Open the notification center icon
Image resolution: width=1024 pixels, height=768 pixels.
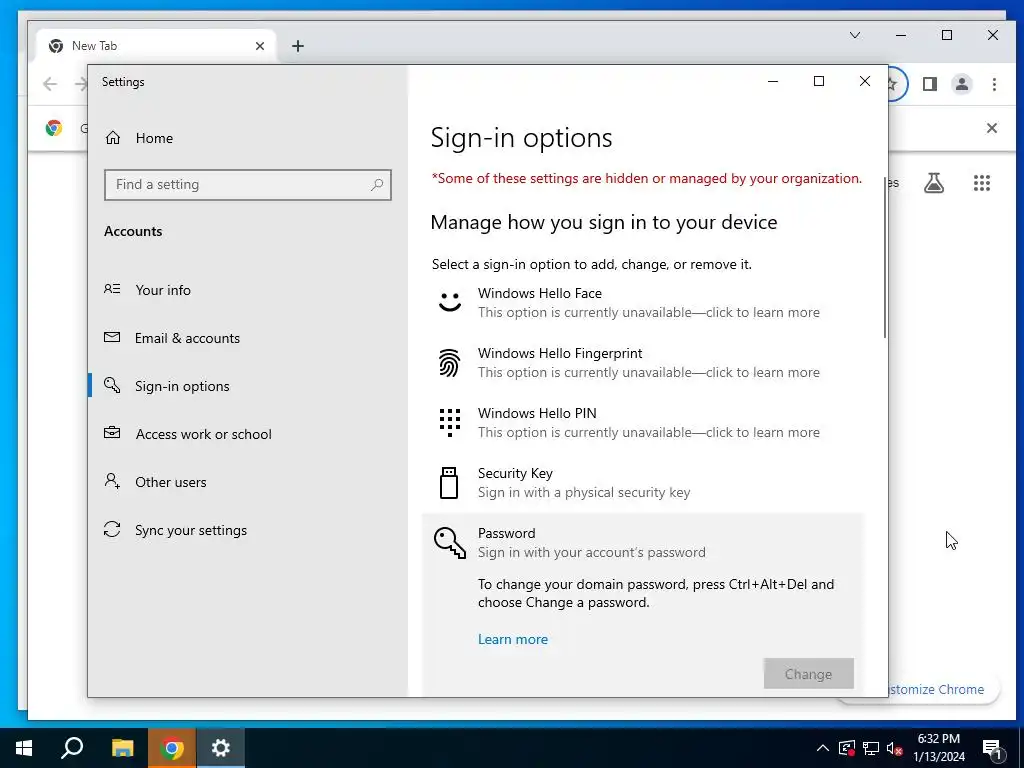(992, 749)
